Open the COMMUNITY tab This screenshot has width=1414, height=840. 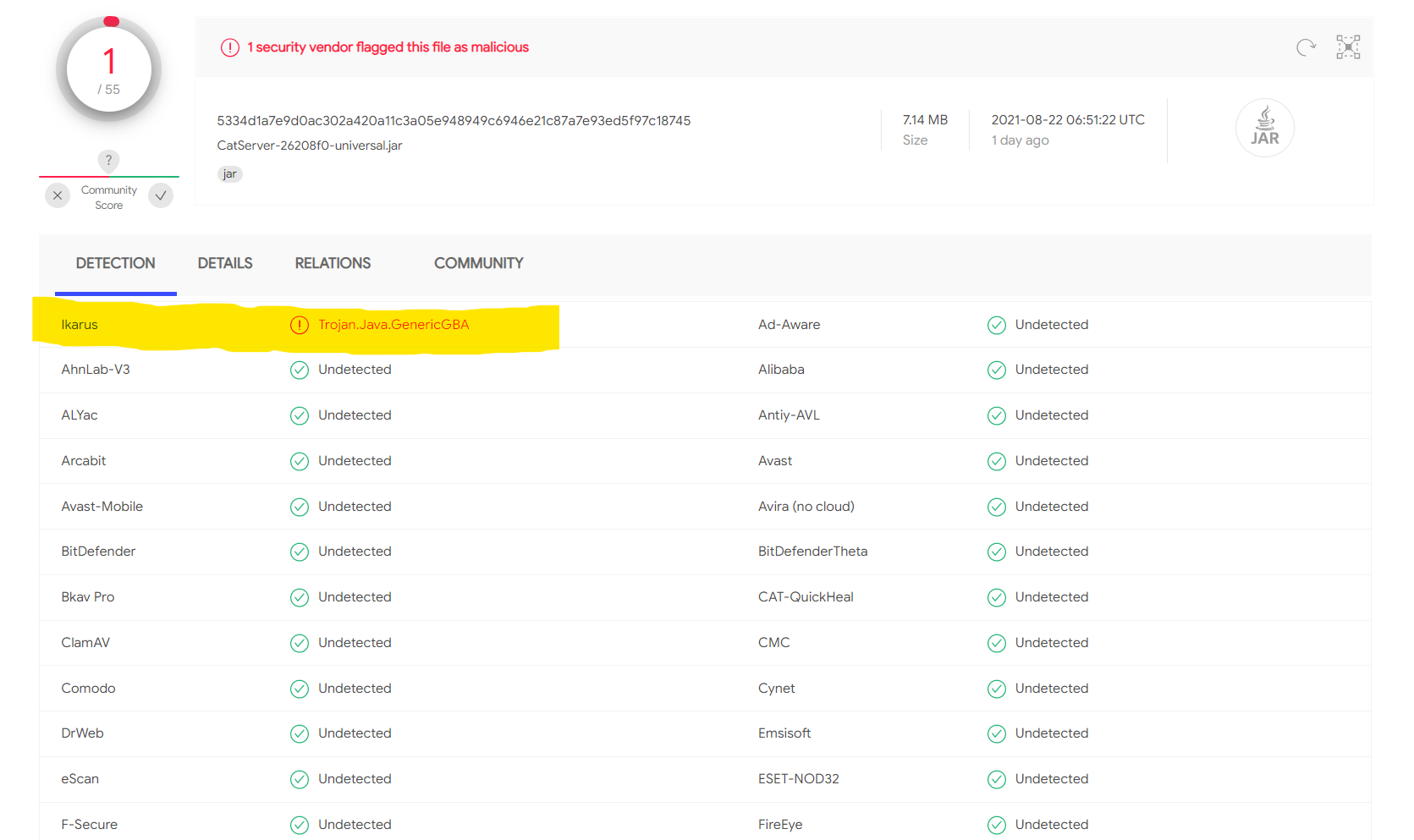[x=478, y=263]
